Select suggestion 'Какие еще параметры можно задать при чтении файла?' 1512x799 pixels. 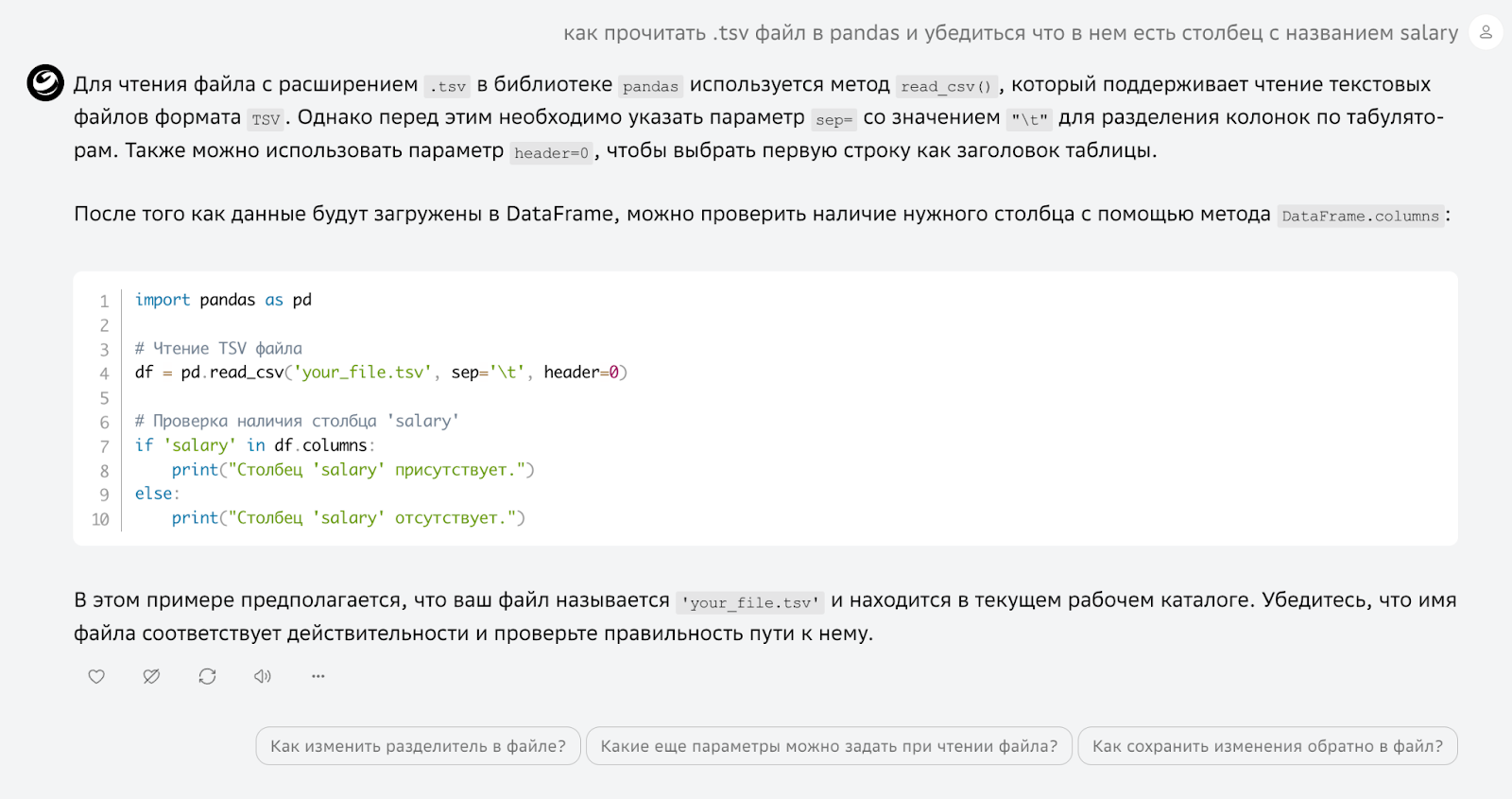[x=829, y=746]
